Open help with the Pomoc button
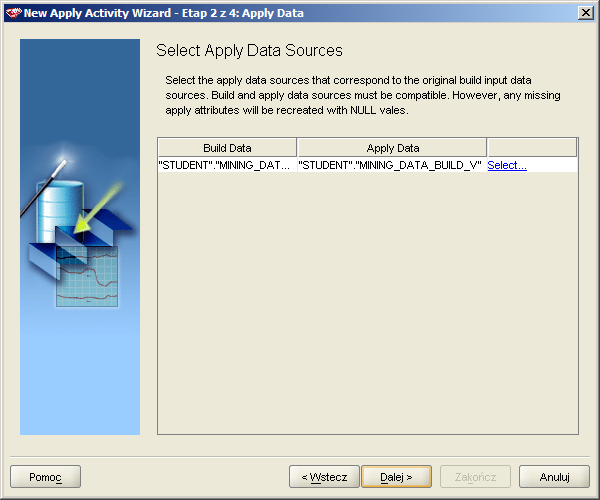The width and height of the screenshot is (600, 500). [x=45, y=477]
